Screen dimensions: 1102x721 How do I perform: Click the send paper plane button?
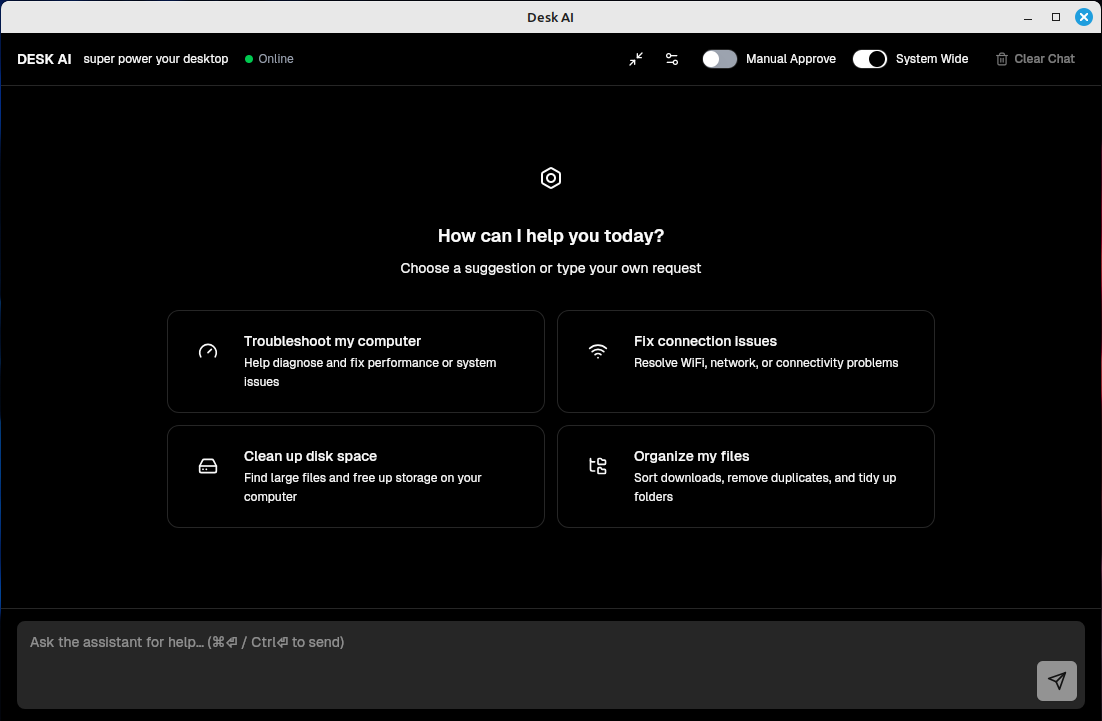point(1057,680)
